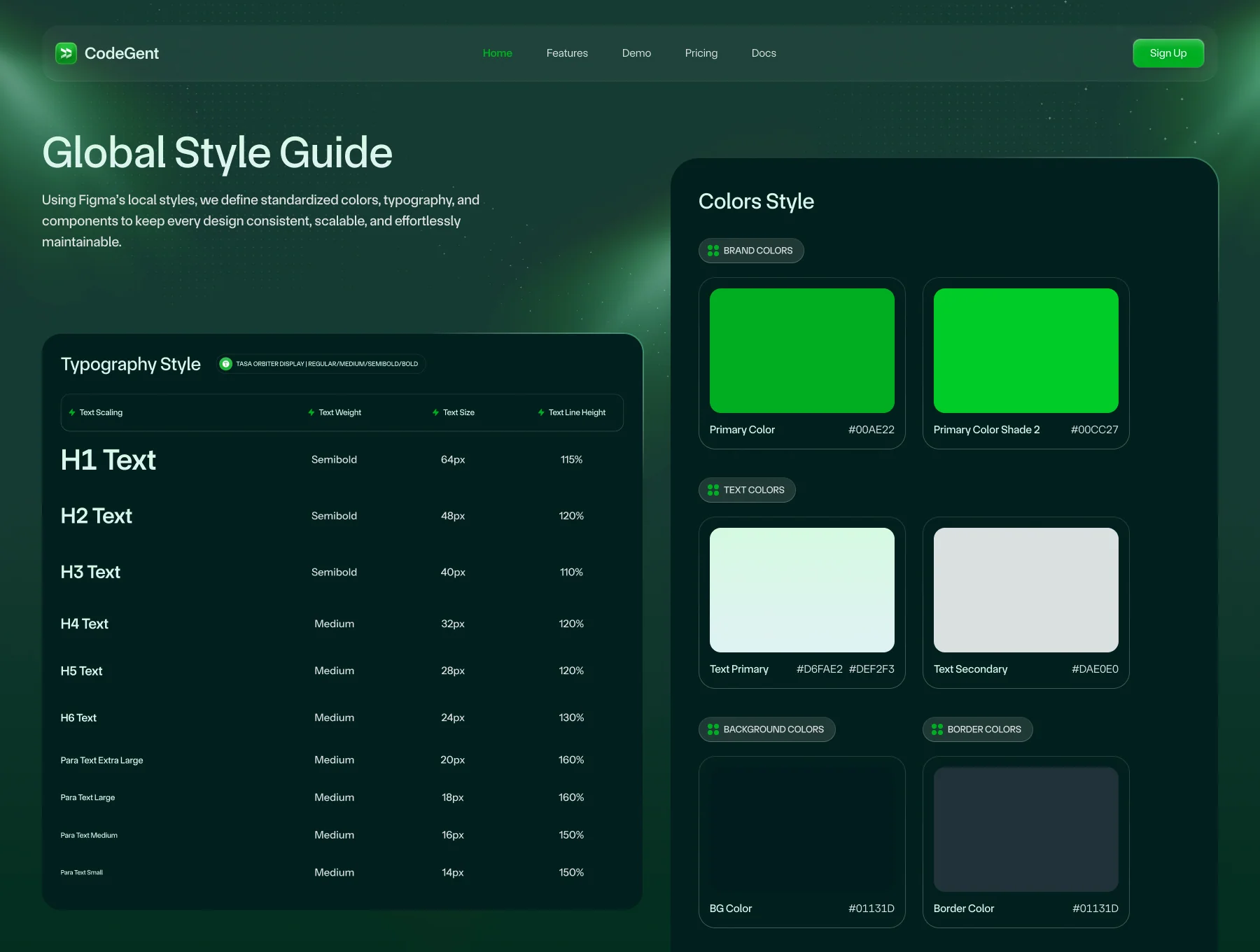
Task: Click the dots icon in BRAND COLORS tag
Action: point(713,251)
